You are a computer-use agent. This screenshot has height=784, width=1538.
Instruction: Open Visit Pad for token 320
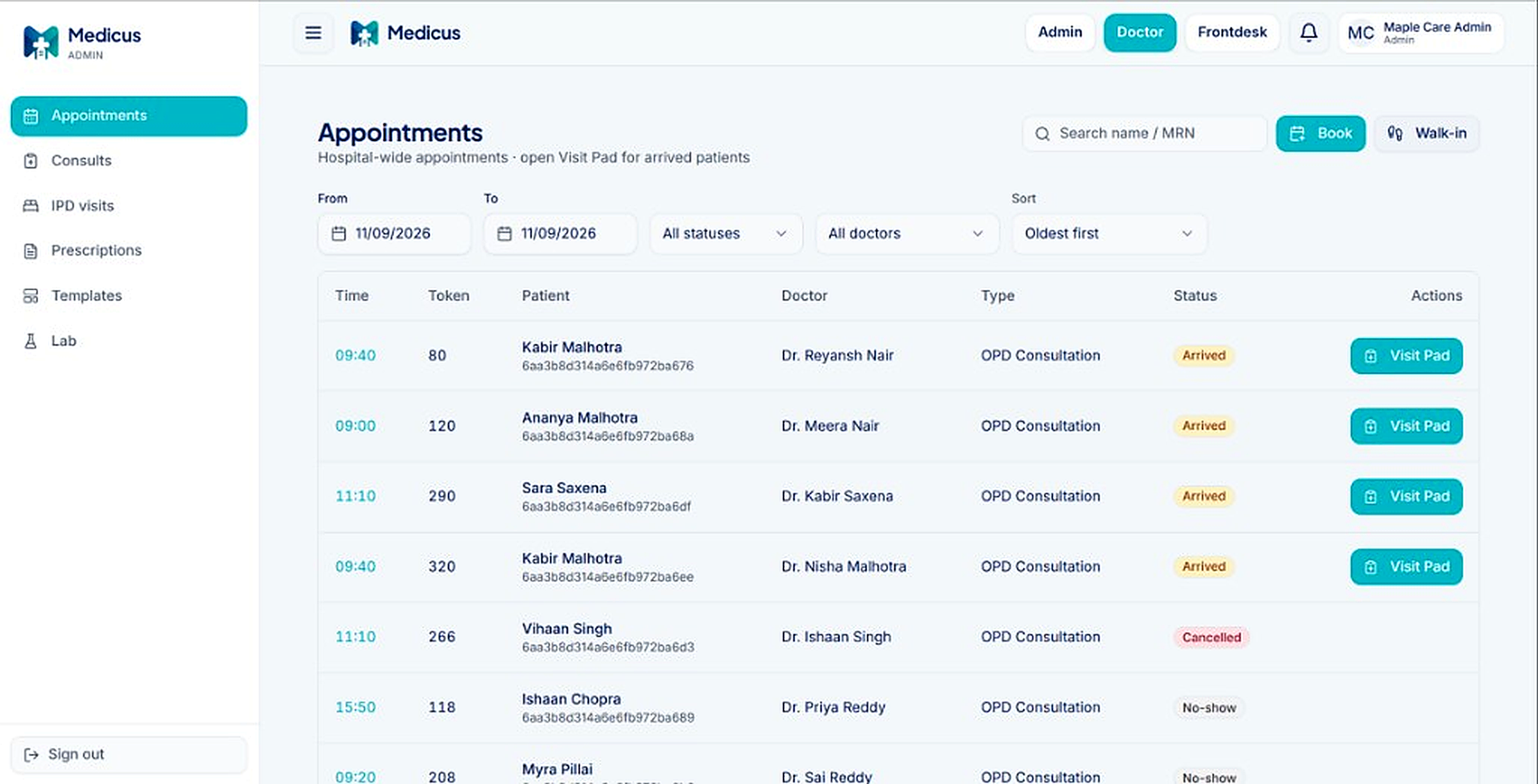click(x=1407, y=567)
